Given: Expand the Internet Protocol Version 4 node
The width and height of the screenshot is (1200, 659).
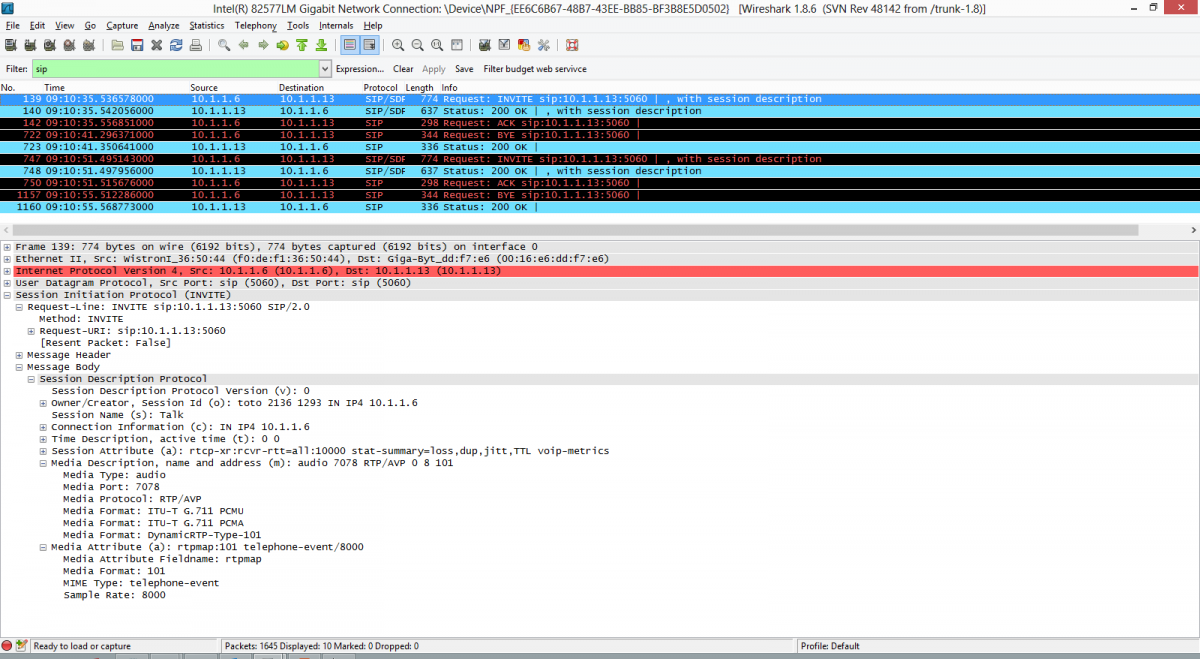Looking at the screenshot, I should point(7,271).
